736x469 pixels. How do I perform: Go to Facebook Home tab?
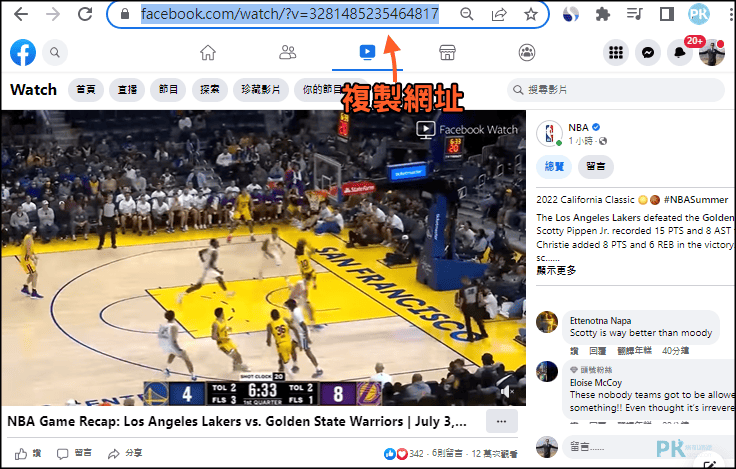tap(207, 52)
